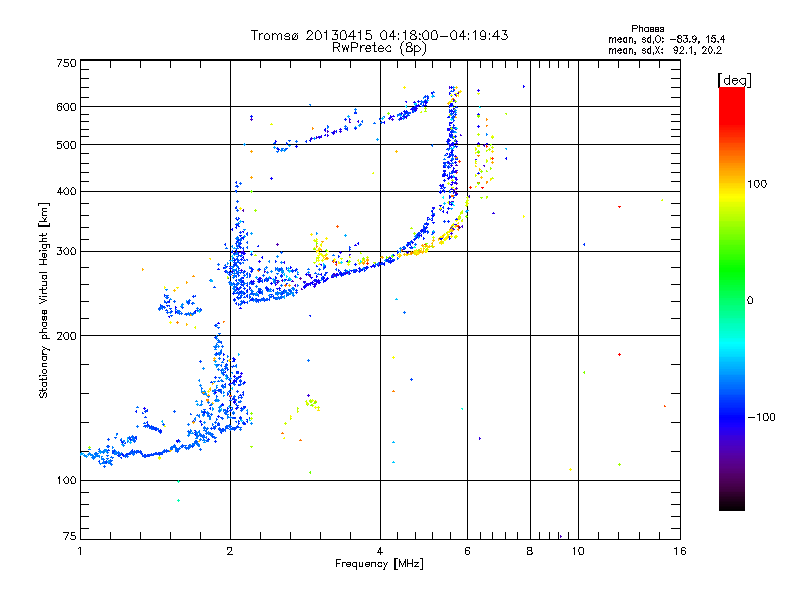Click the y-axis tick label "750"

[66, 63]
